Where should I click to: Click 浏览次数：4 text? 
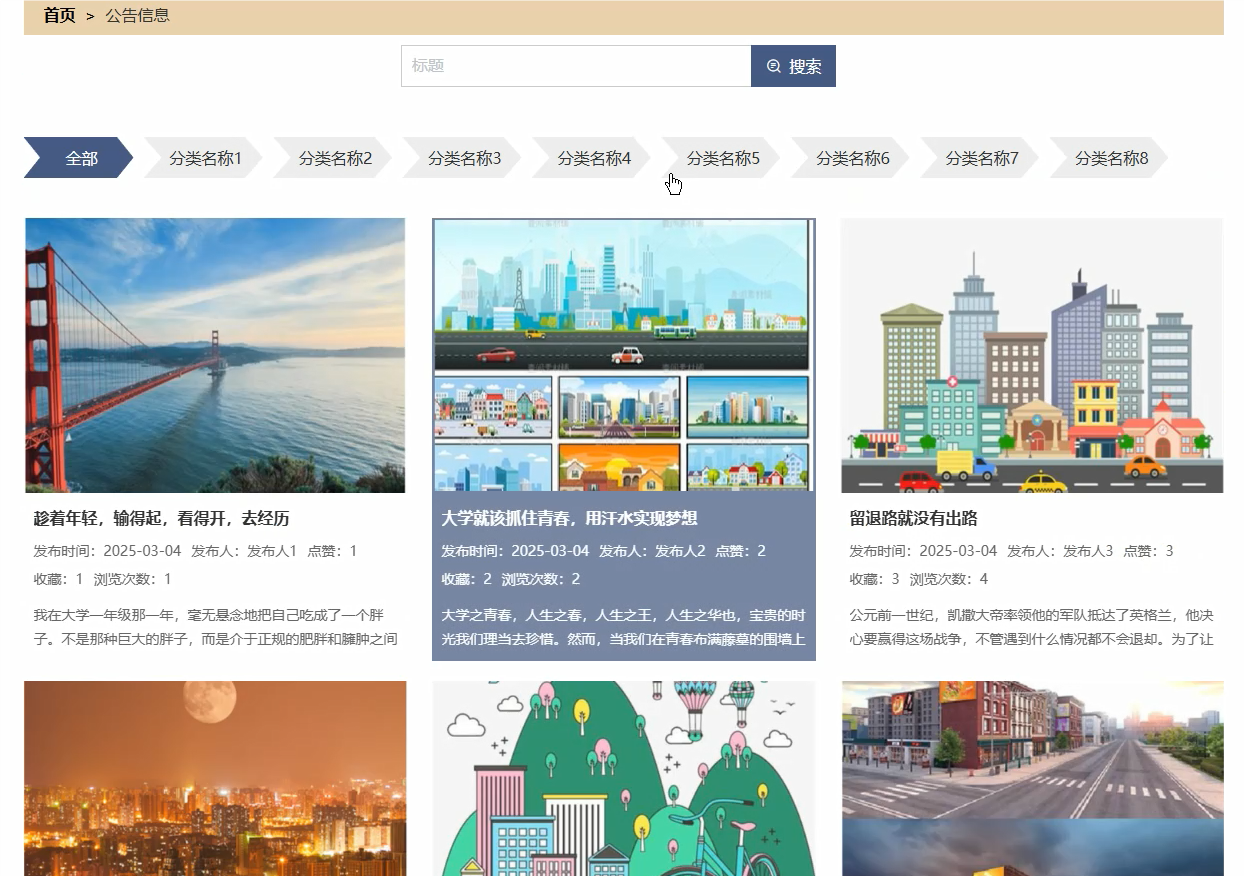pyautogui.click(x=949, y=579)
